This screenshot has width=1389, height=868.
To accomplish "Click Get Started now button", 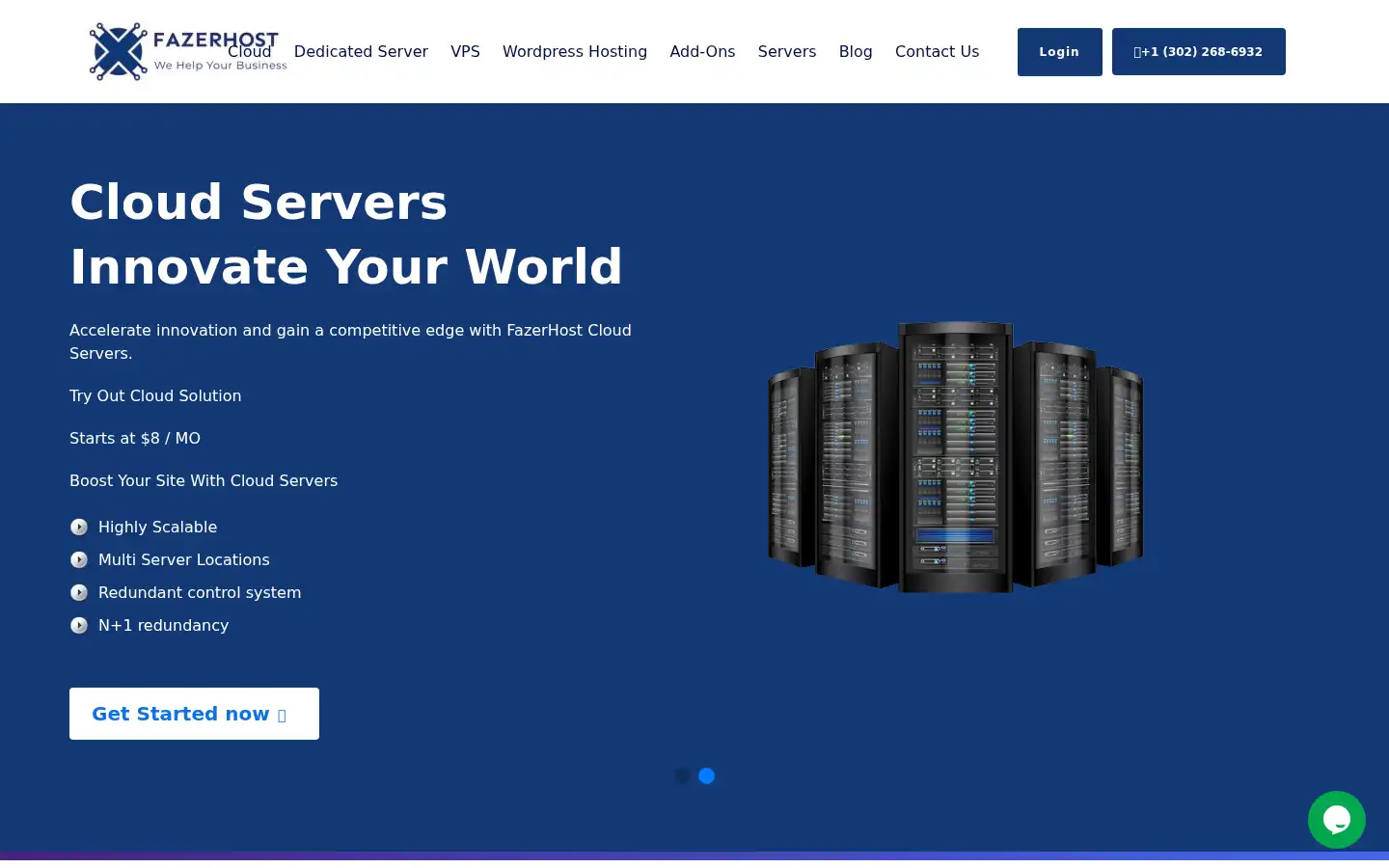I will (x=194, y=714).
